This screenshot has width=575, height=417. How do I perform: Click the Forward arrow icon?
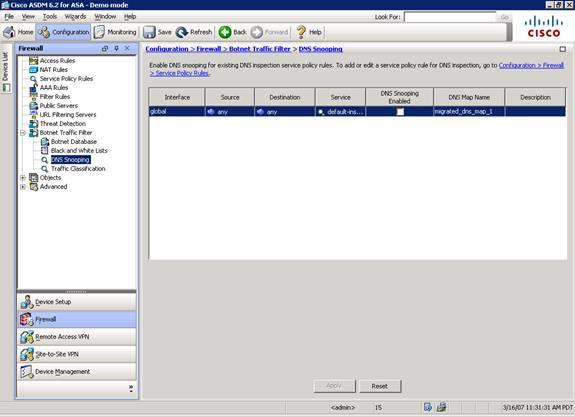pos(257,32)
